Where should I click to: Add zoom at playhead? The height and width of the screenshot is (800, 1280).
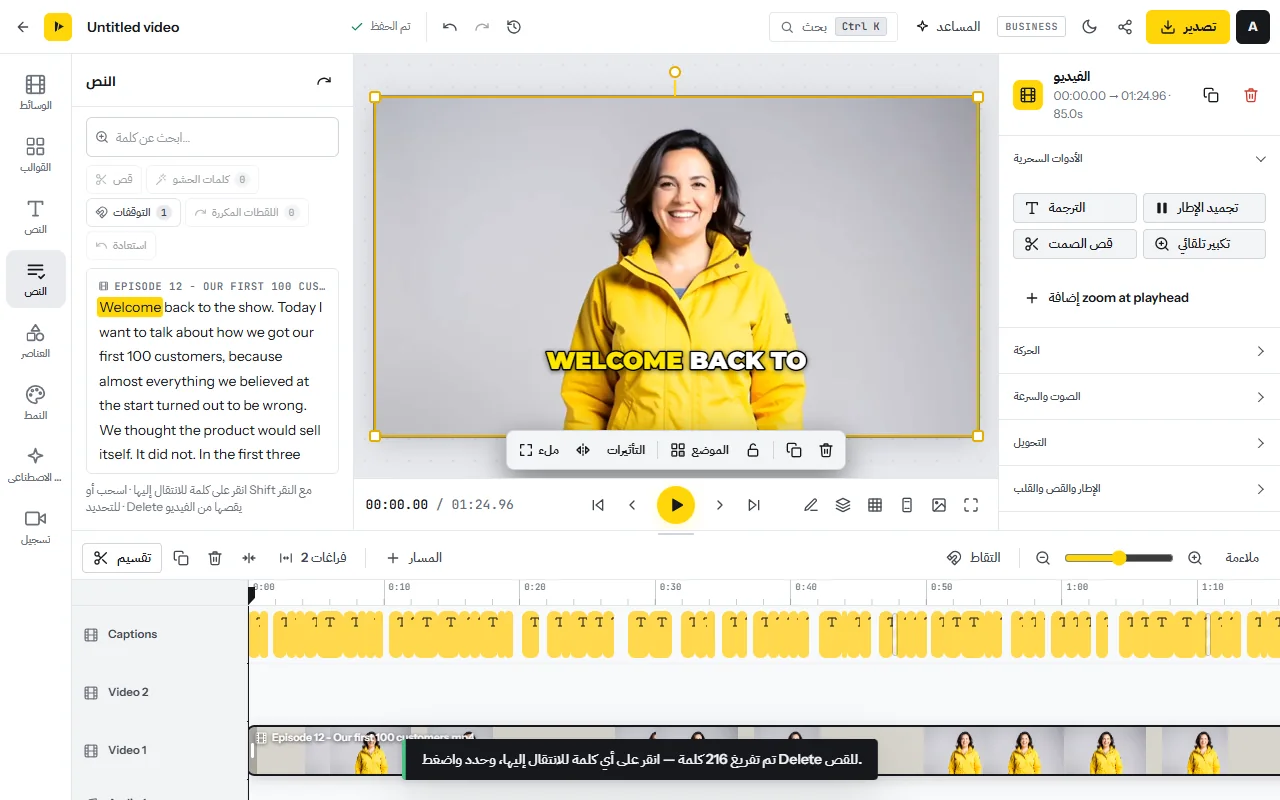coord(1107,298)
